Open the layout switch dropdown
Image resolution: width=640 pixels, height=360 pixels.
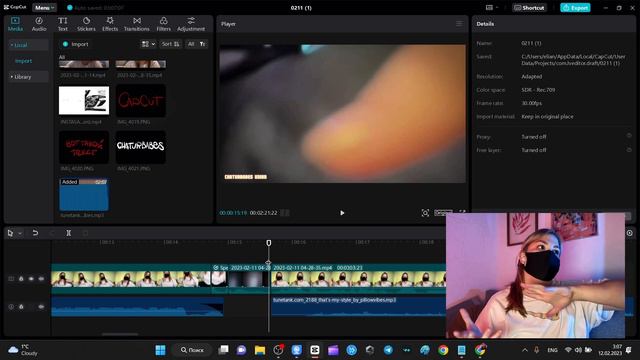click(x=492, y=7)
